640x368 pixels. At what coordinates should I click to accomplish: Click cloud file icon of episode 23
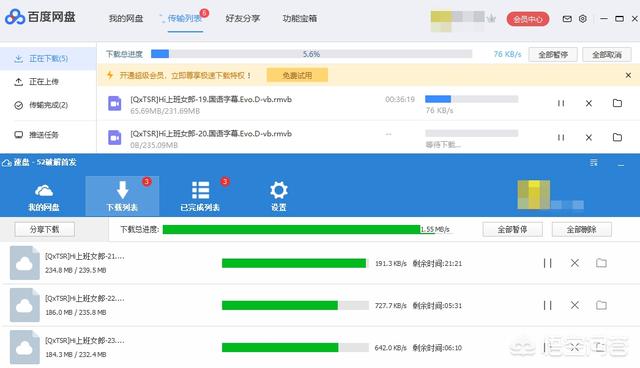[x=24, y=347]
